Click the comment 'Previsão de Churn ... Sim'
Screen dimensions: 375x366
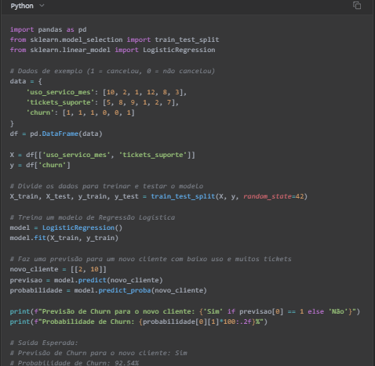tap(98, 353)
